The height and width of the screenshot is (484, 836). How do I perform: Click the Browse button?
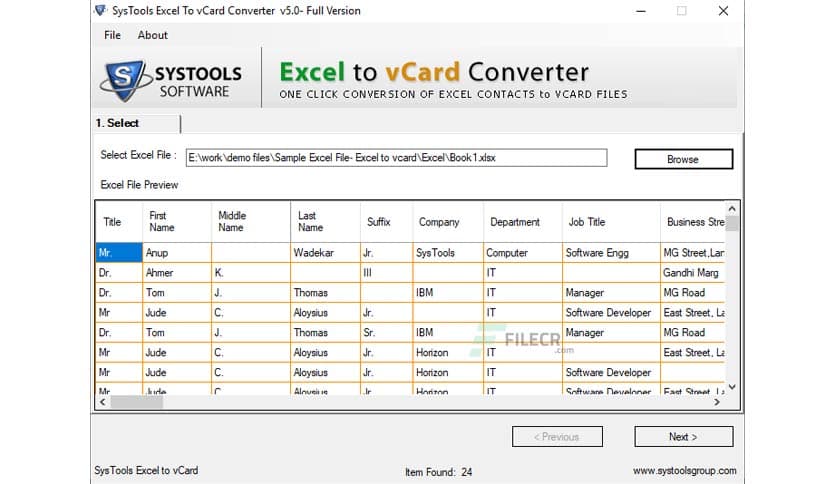pos(684,159)
